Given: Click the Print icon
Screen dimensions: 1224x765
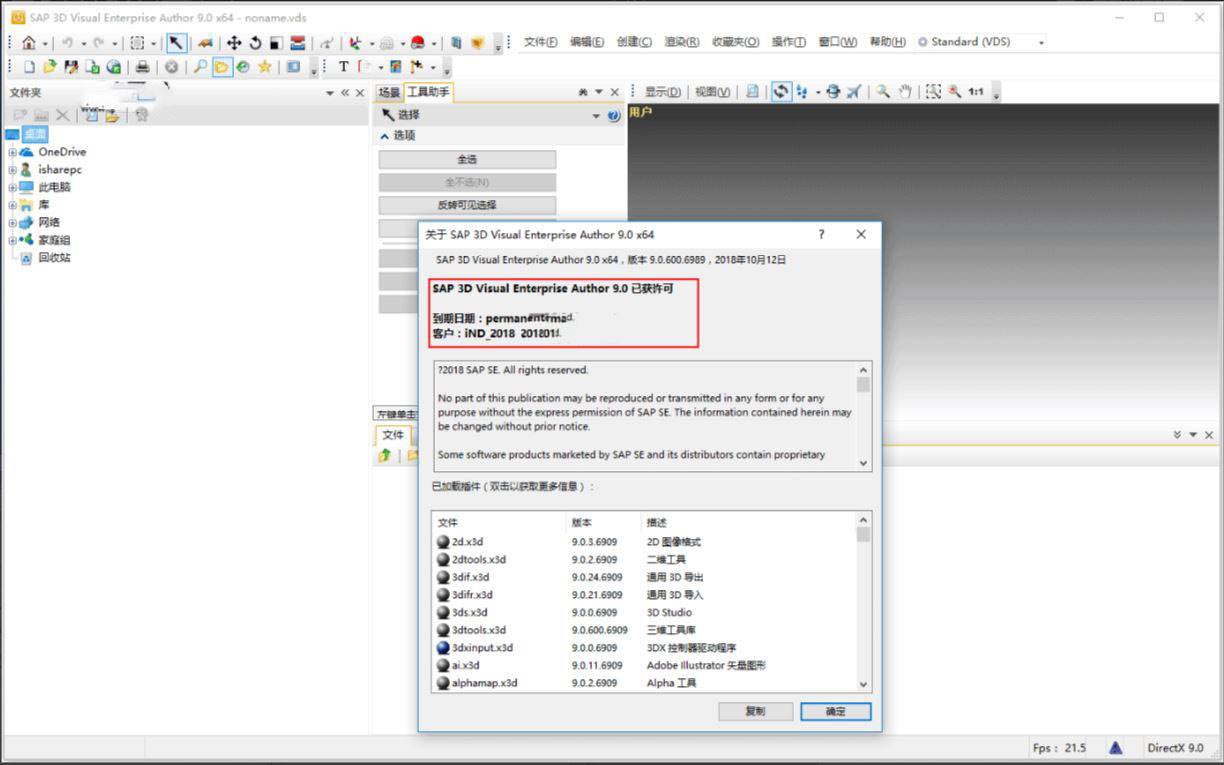Looking at the screenshot, I should 142,67.
